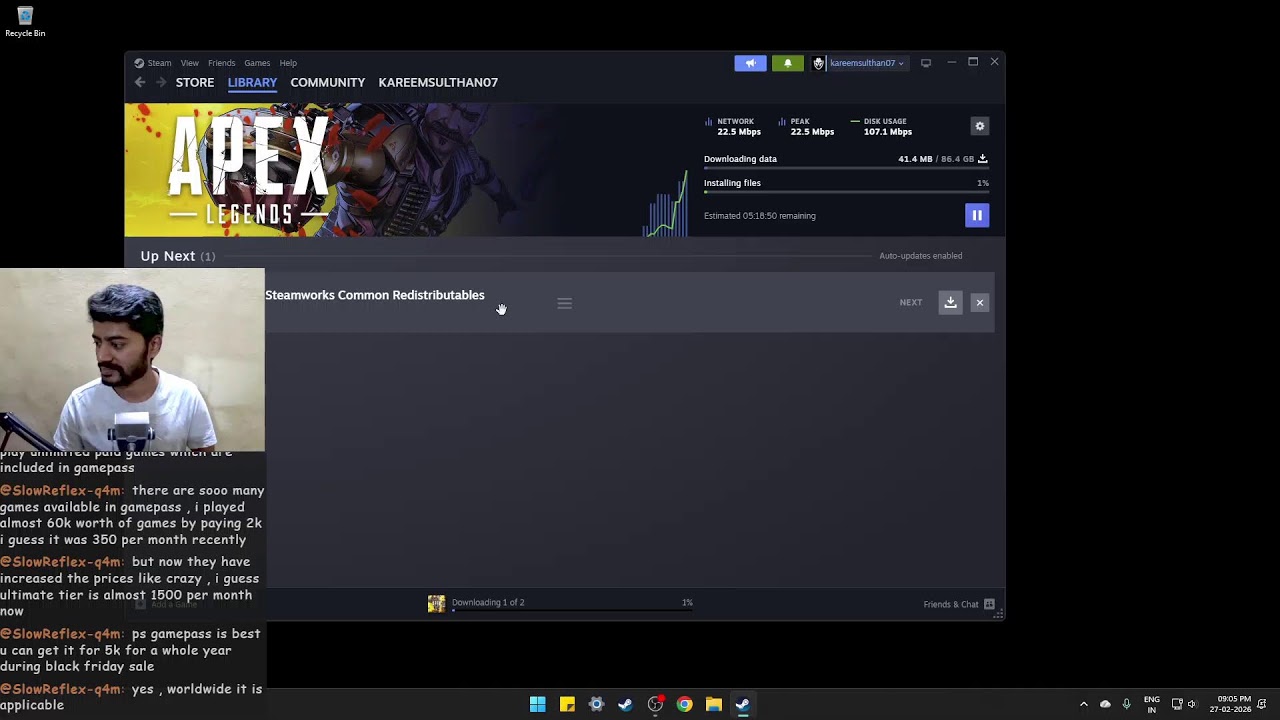Open the Steam menu
Screen dimensions: 1280x720
click(159, 63)
